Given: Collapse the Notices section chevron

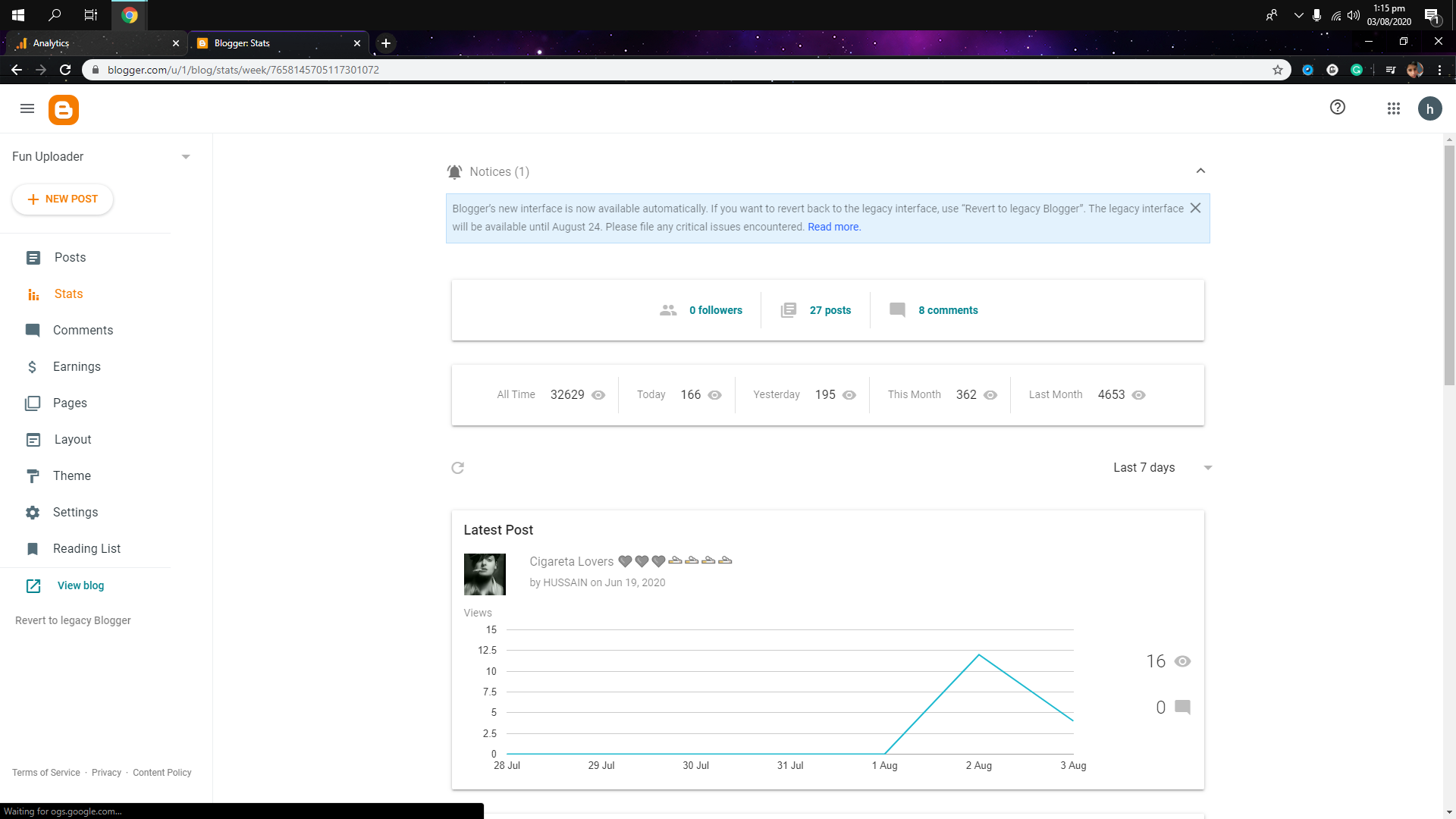Looking at the screenshot, I should pyautogui.click(x=1200, y=171).
